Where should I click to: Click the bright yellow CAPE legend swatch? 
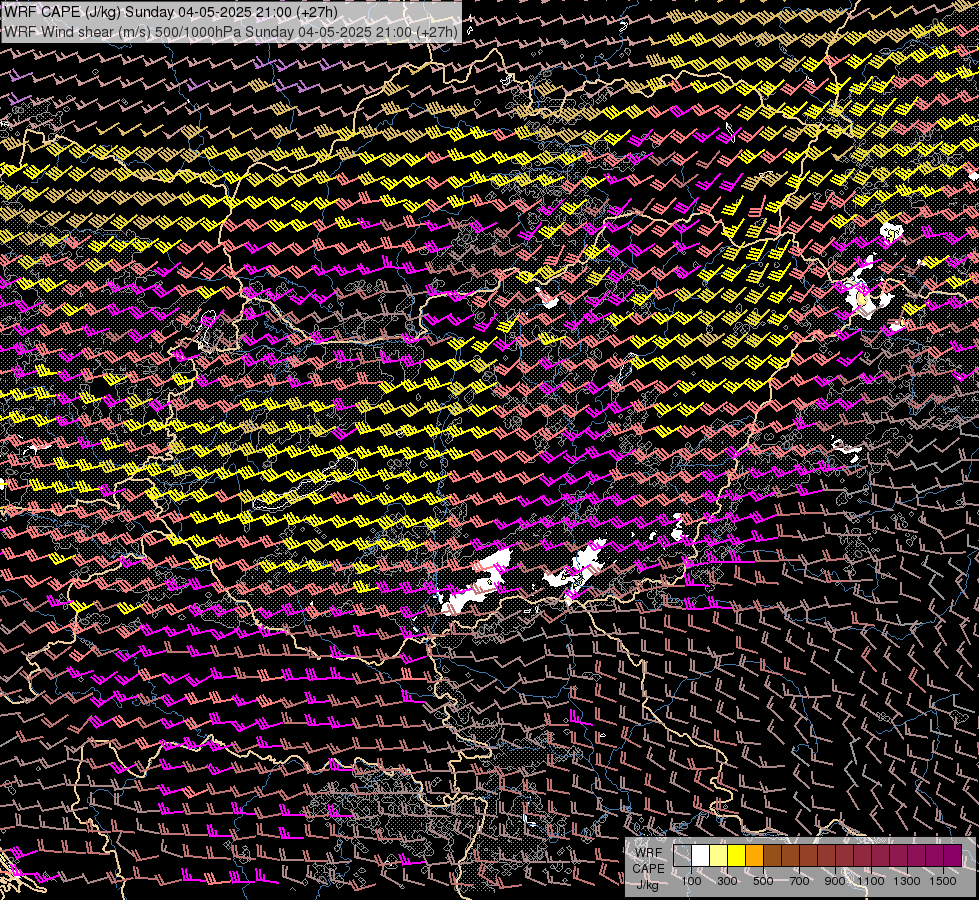[737, 856]
